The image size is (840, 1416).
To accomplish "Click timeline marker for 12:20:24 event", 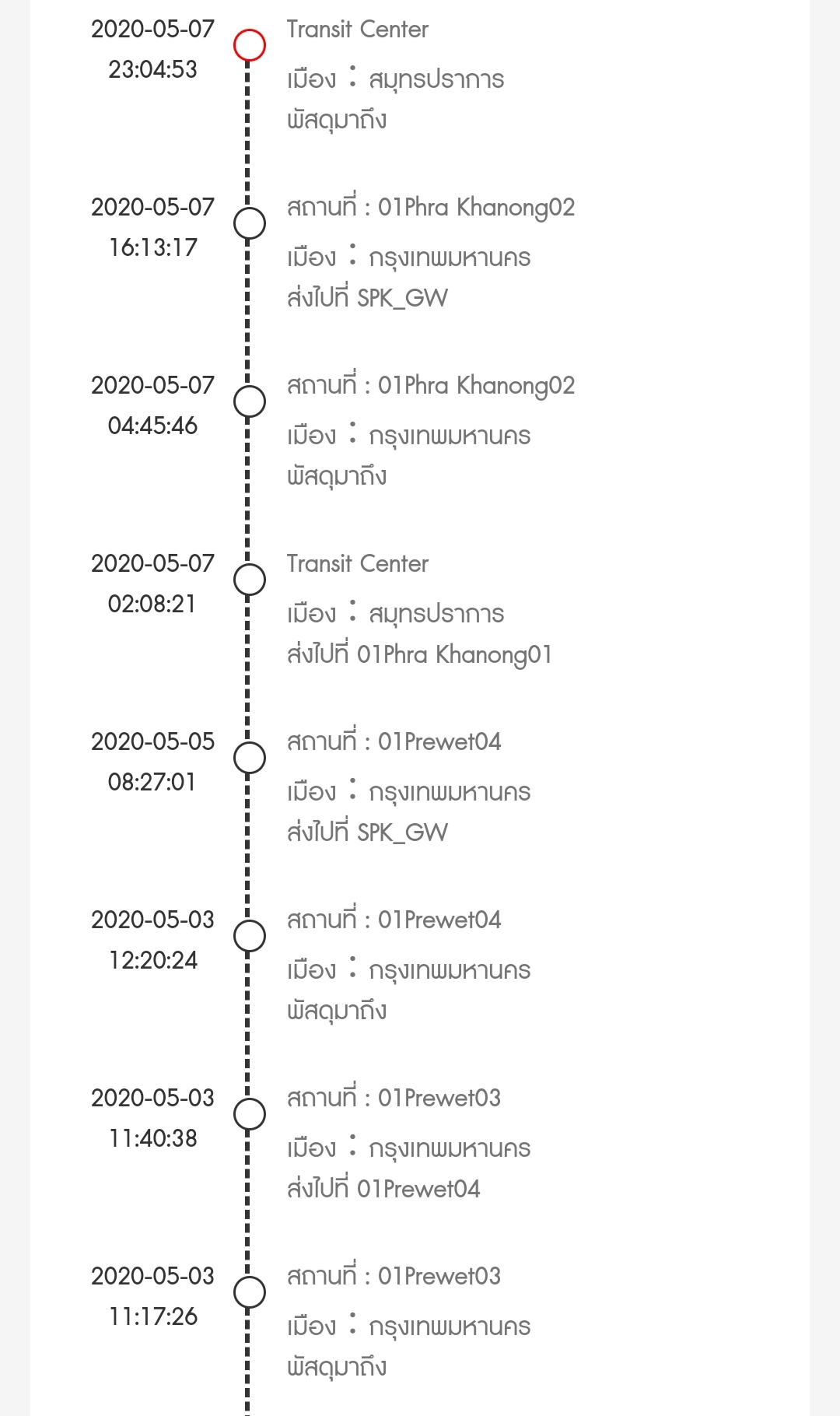I will [250, 936].
